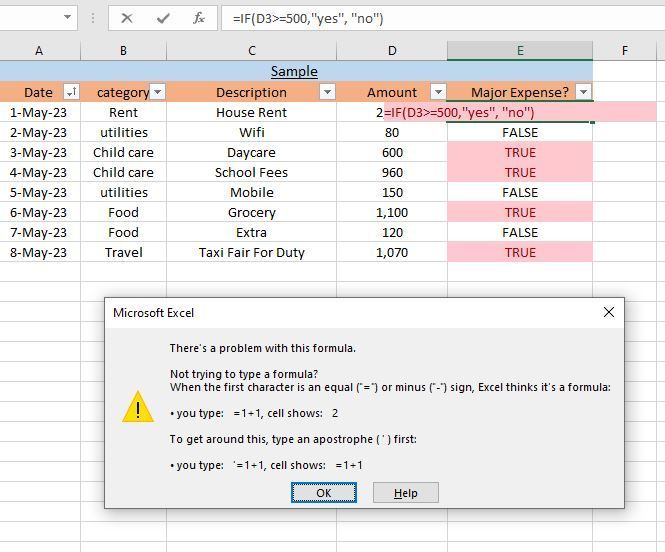
Task: Select TRUE cell in the Grocery row
Action: pyautogui.click(x=520, y=212)
